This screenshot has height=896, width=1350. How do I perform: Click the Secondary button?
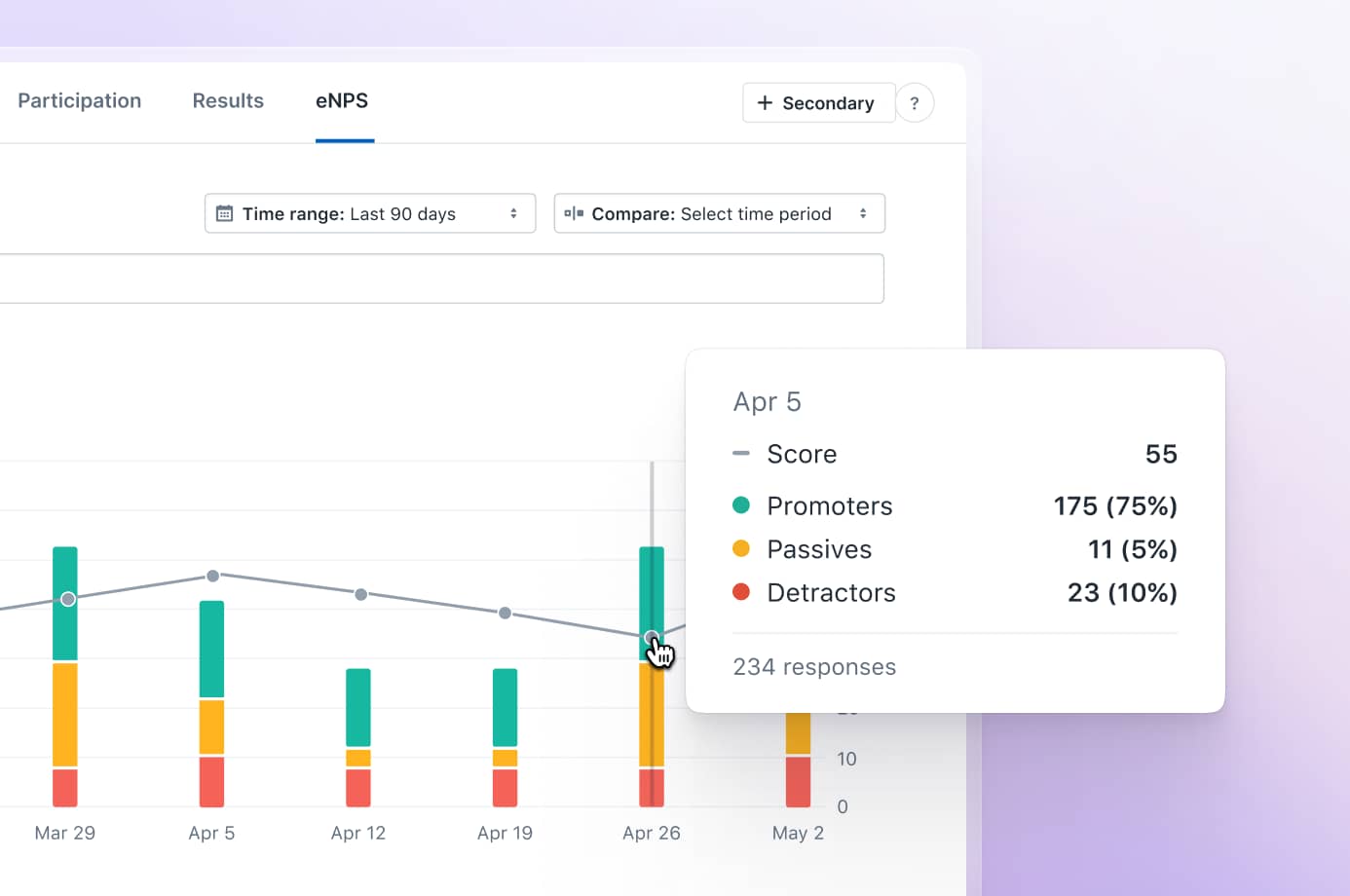pos(818,102)
